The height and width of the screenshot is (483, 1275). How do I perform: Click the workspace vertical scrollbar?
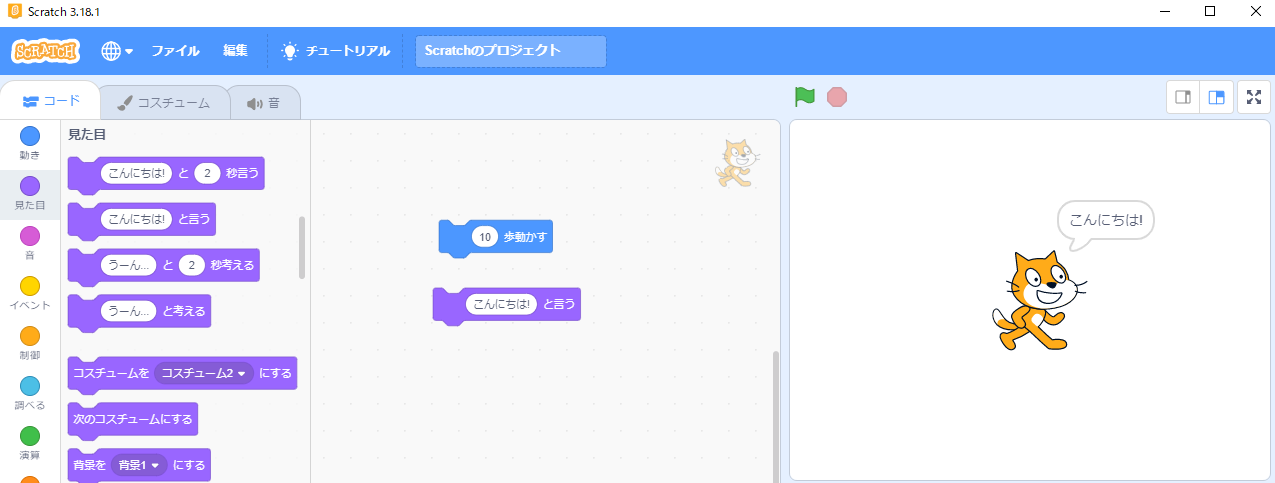pyautogui.click(x=774, y=415)
